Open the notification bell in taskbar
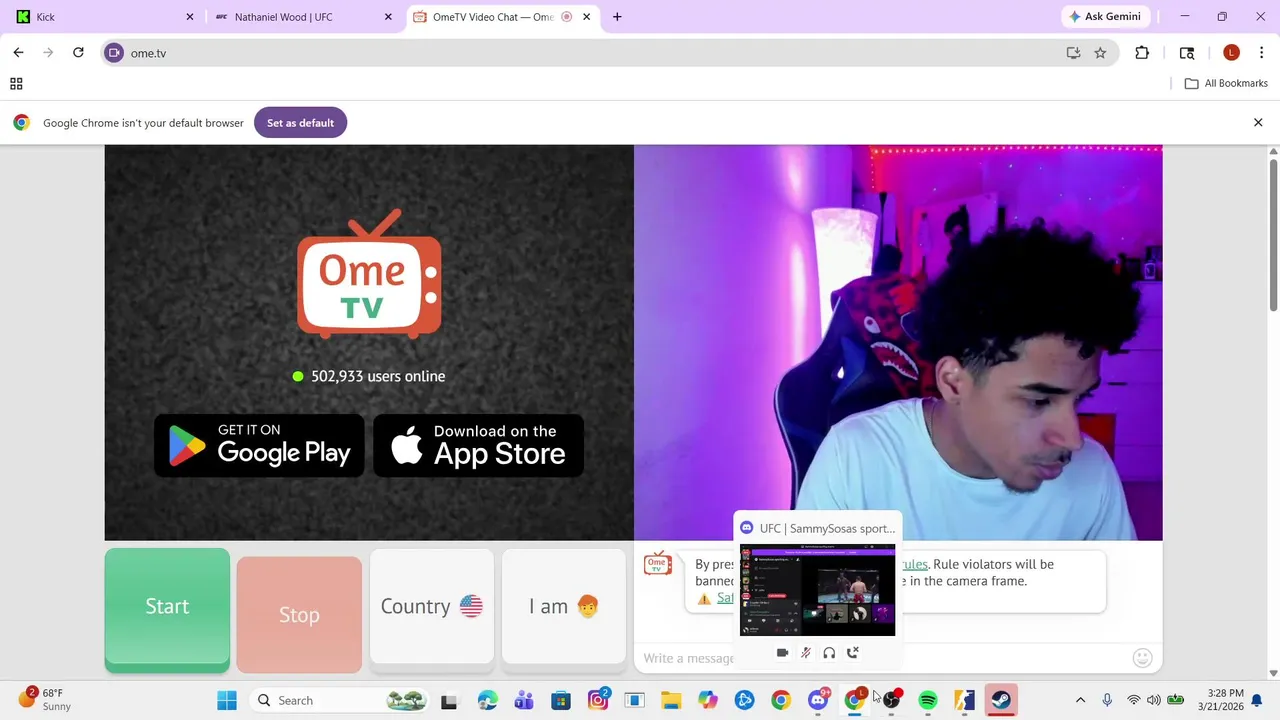1280x720 pixels. click(x=1257, y=700)
